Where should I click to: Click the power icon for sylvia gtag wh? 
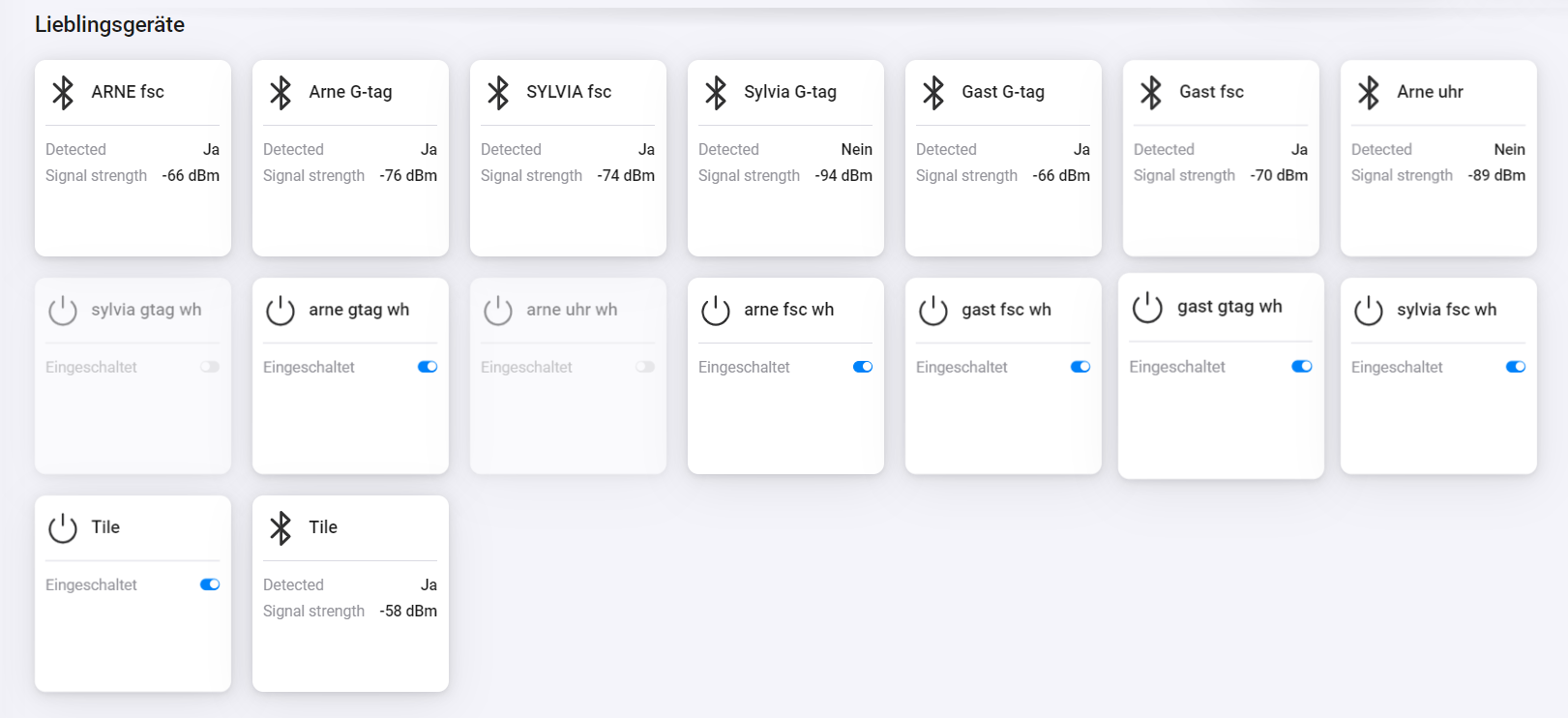(63, 311)
